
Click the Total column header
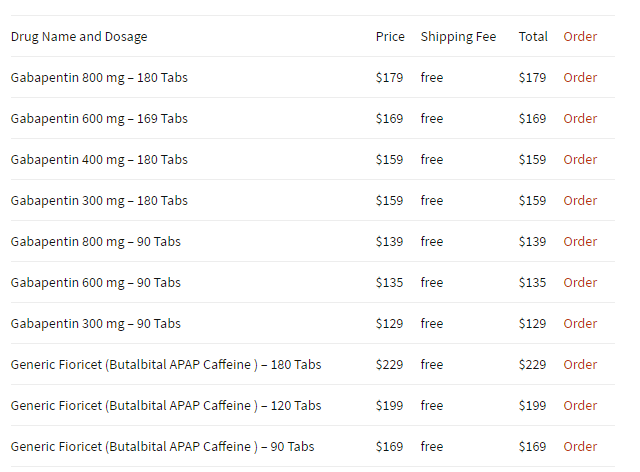(533, 36)
